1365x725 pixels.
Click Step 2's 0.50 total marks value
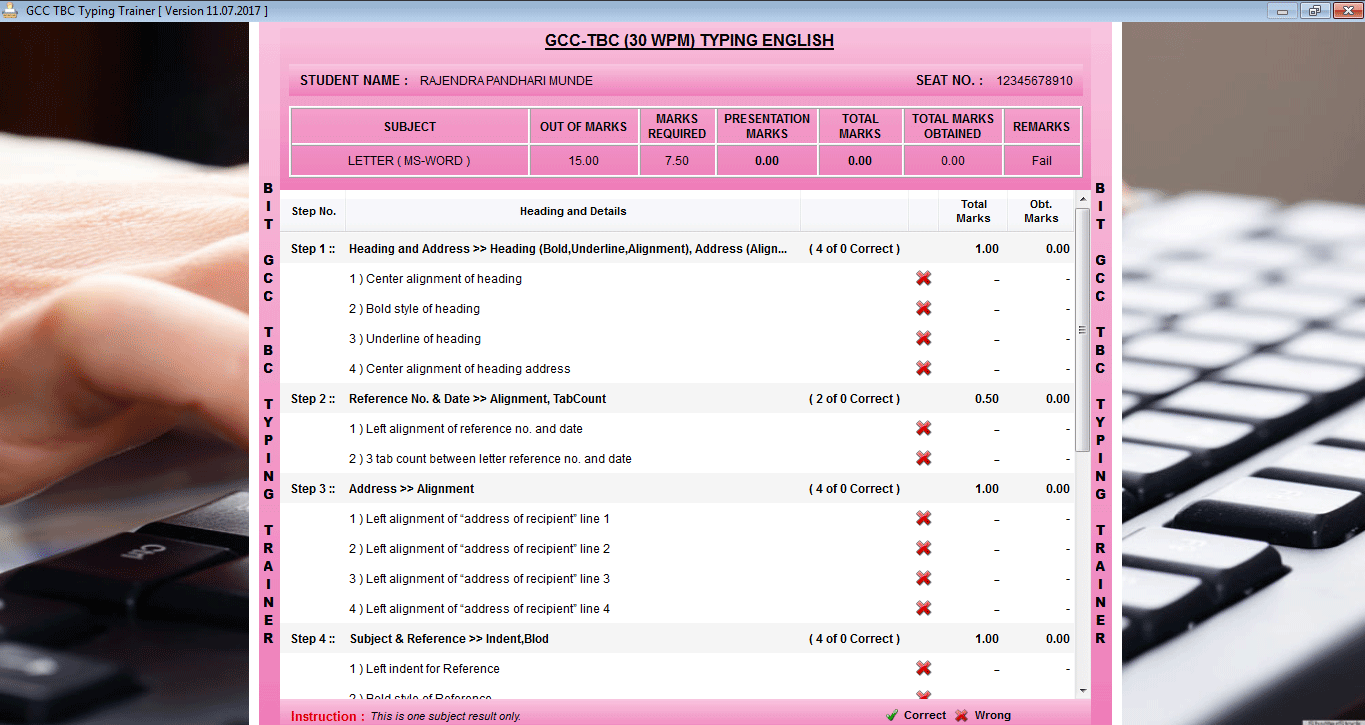point(986,399)
